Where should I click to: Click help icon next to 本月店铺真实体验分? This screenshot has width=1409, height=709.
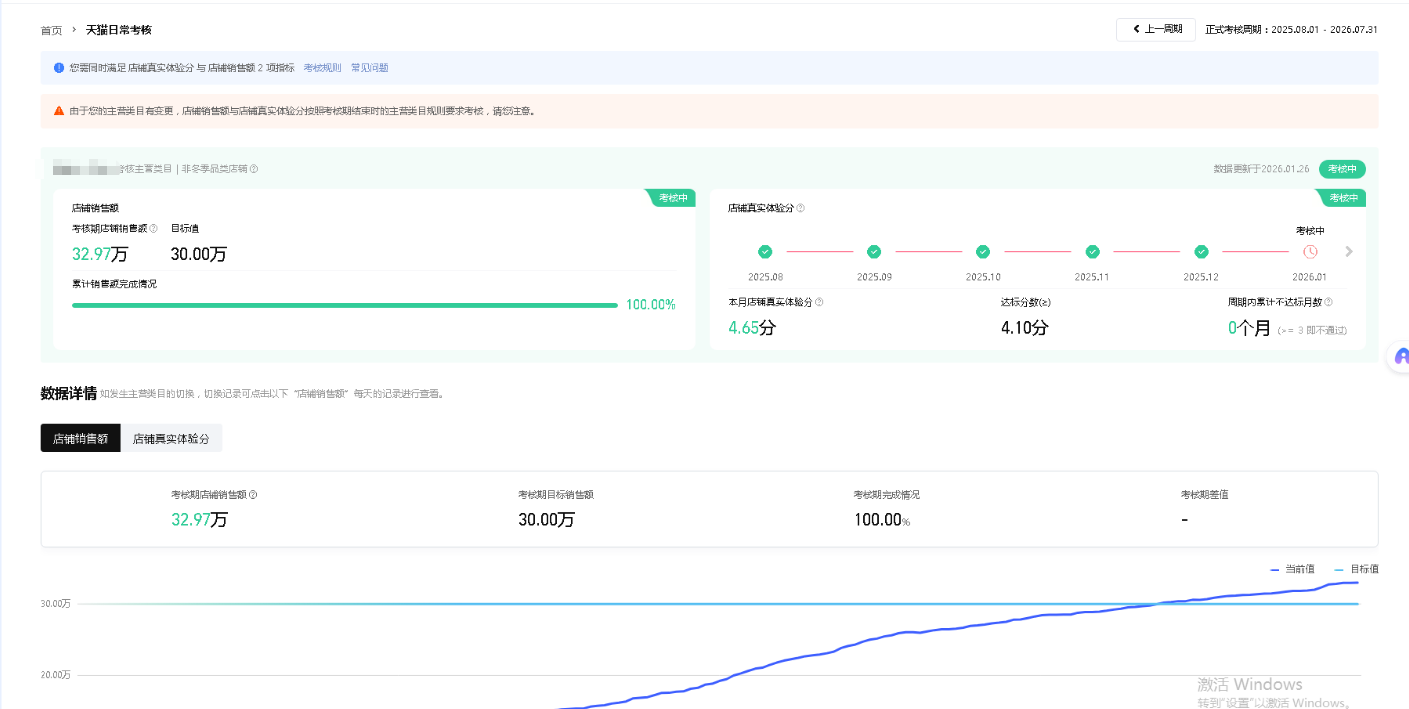pos(819,301)
